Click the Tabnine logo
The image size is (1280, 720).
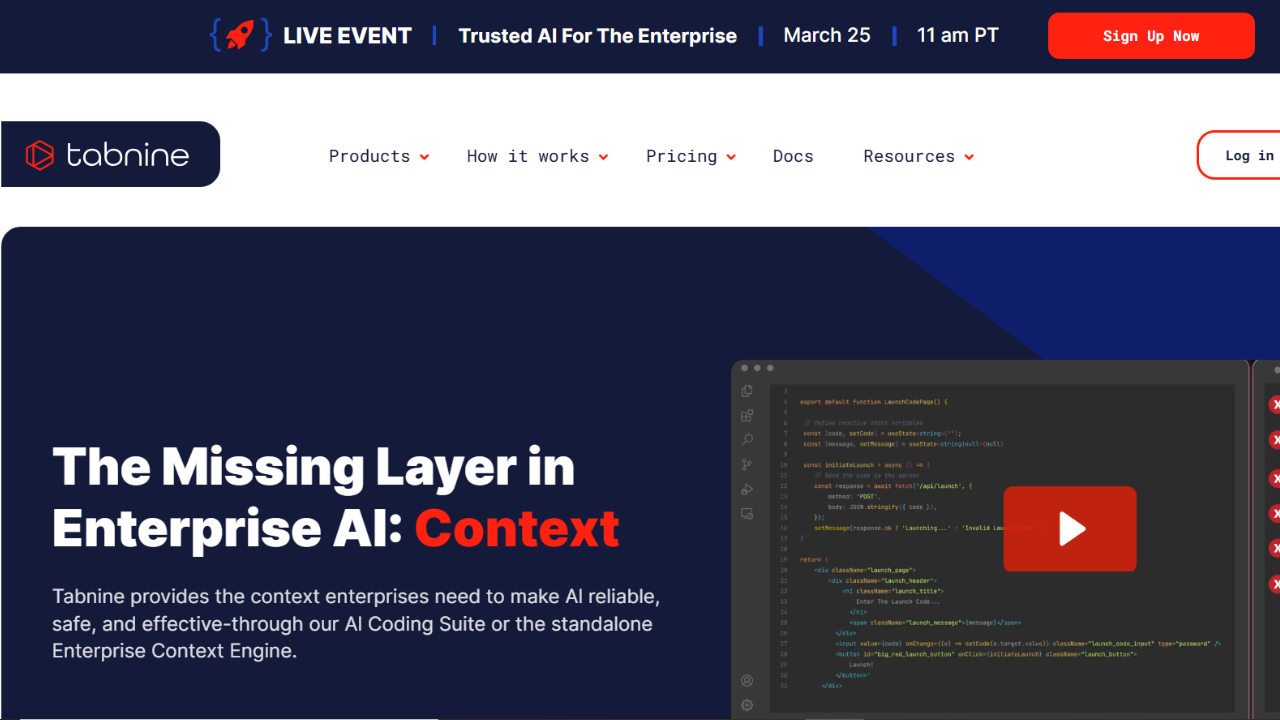tap(108, 154)
